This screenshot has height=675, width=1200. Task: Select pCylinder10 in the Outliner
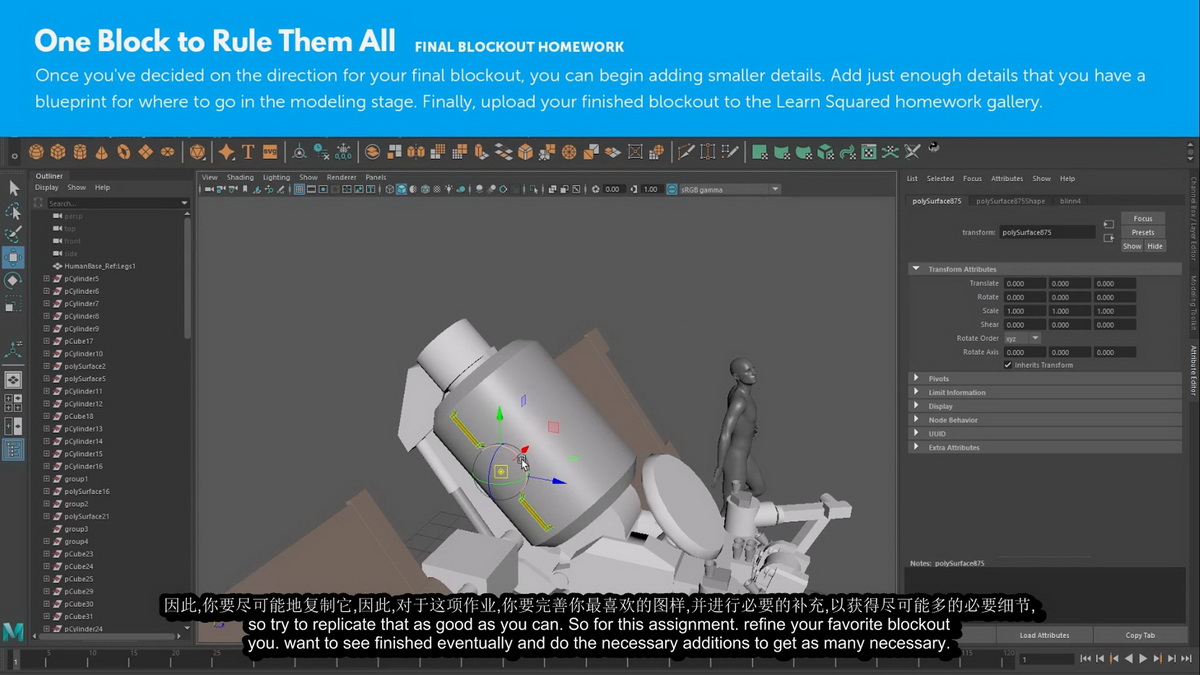tap(84, 354)
